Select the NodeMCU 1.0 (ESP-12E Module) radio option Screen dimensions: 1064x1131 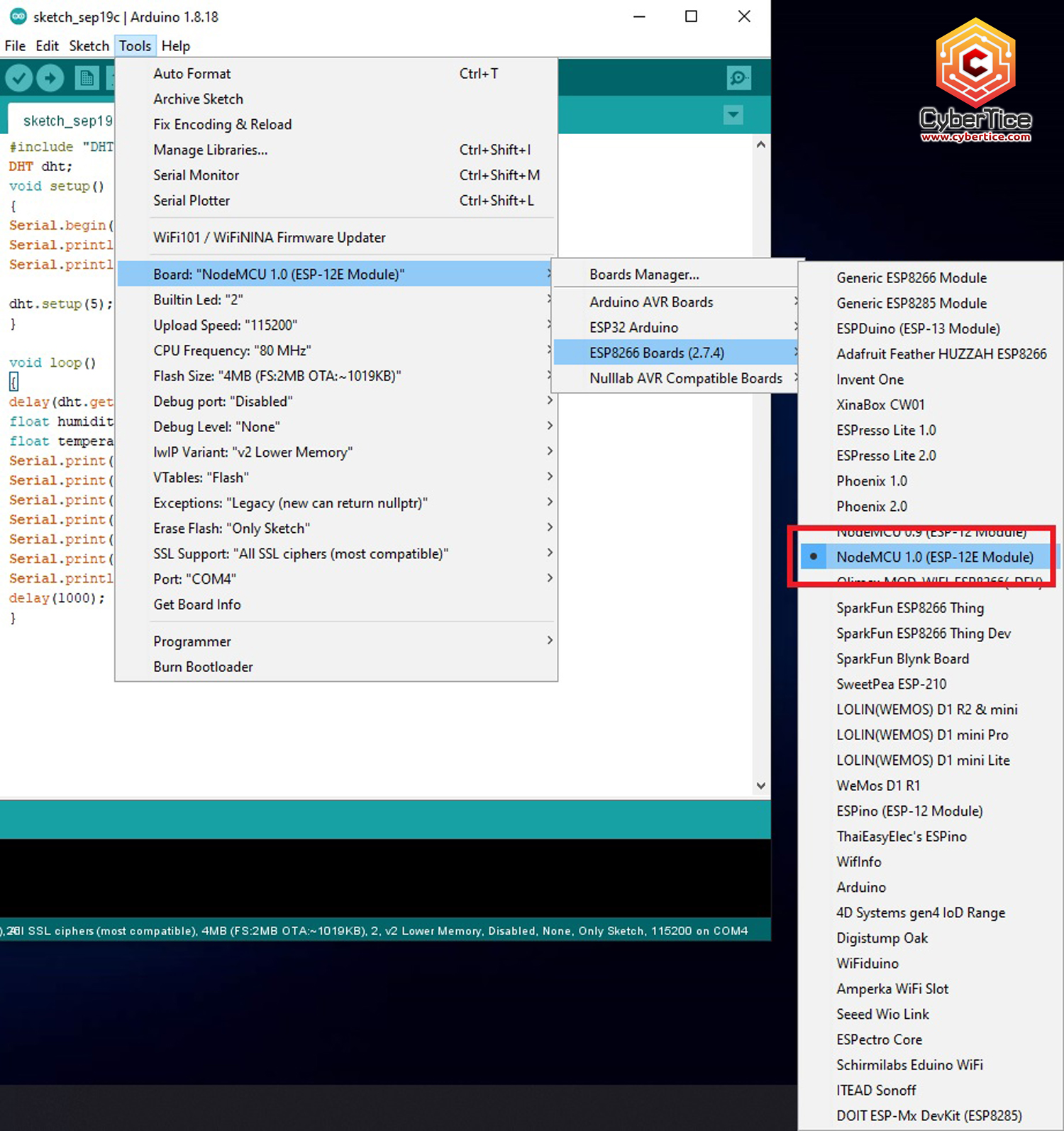pos(934,557)
